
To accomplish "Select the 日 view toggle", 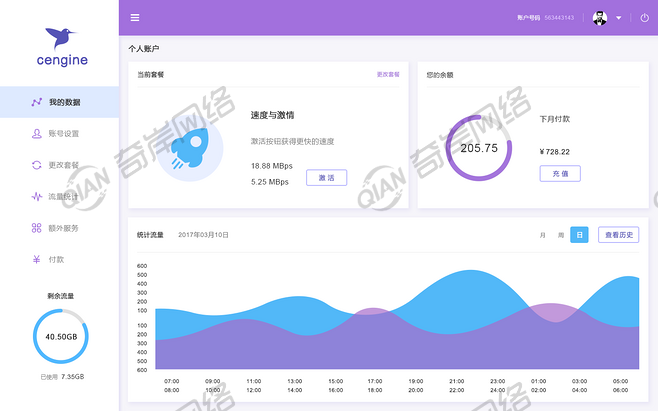I will (579, 235).
